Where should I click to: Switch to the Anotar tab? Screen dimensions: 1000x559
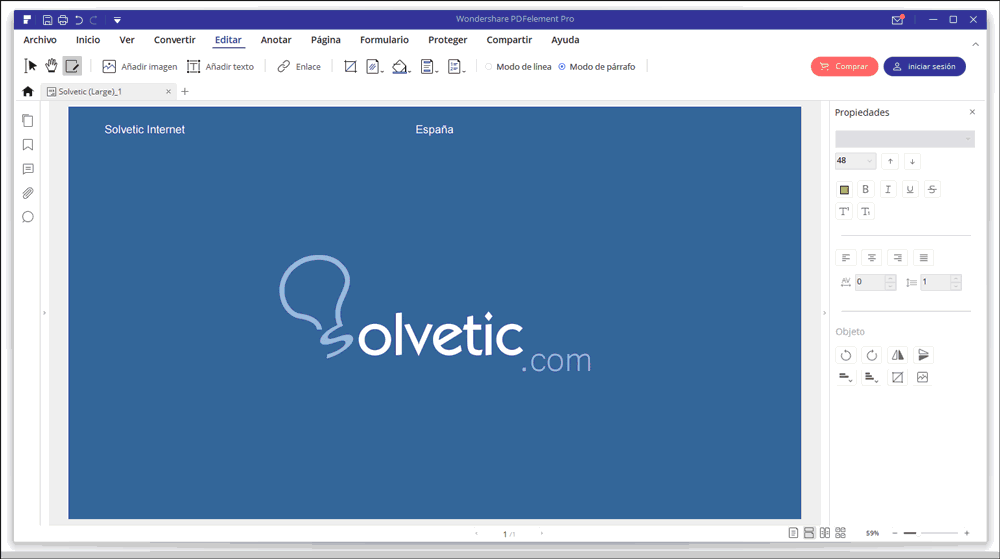[x=276, y=40]
